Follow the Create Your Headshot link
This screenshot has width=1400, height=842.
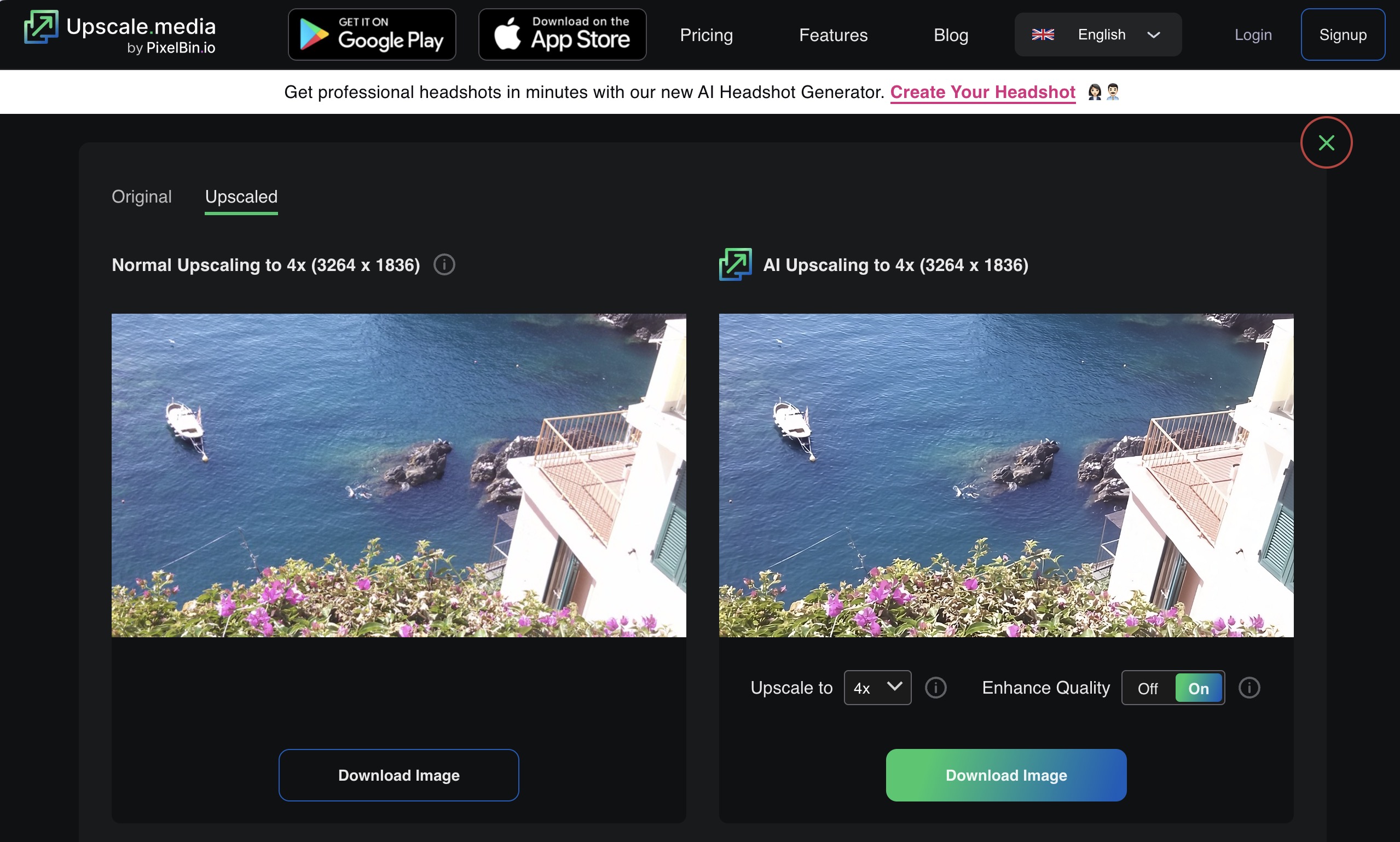pyautogui.click(x=982, y=92)
